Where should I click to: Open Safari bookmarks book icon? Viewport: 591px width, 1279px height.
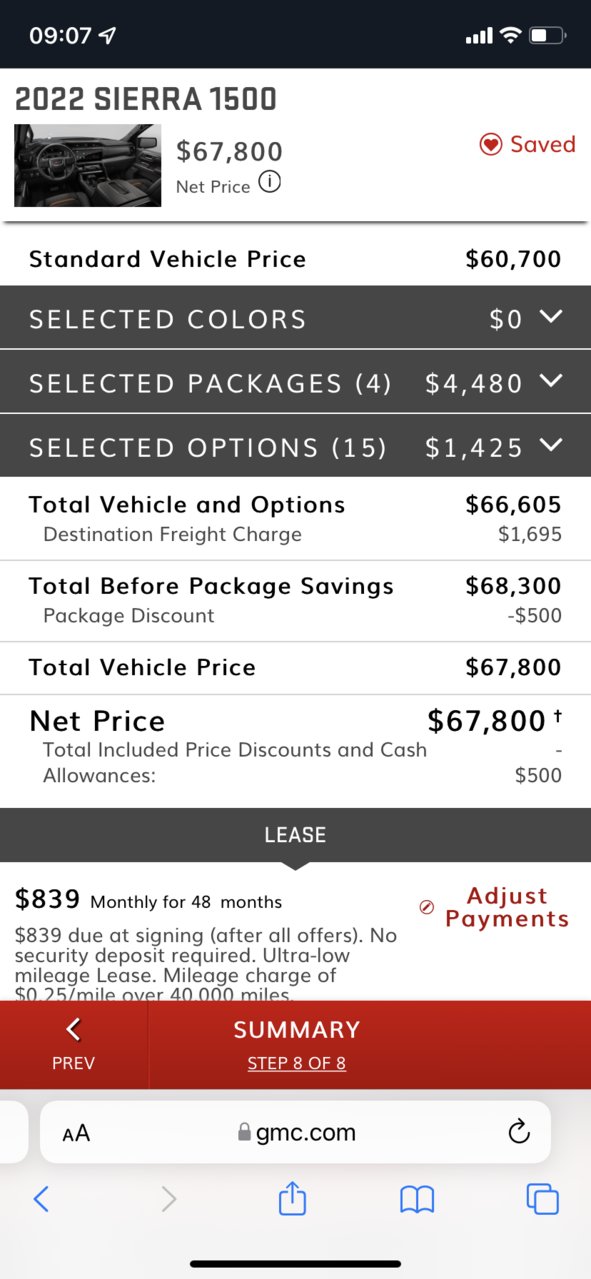point(417,1199)
